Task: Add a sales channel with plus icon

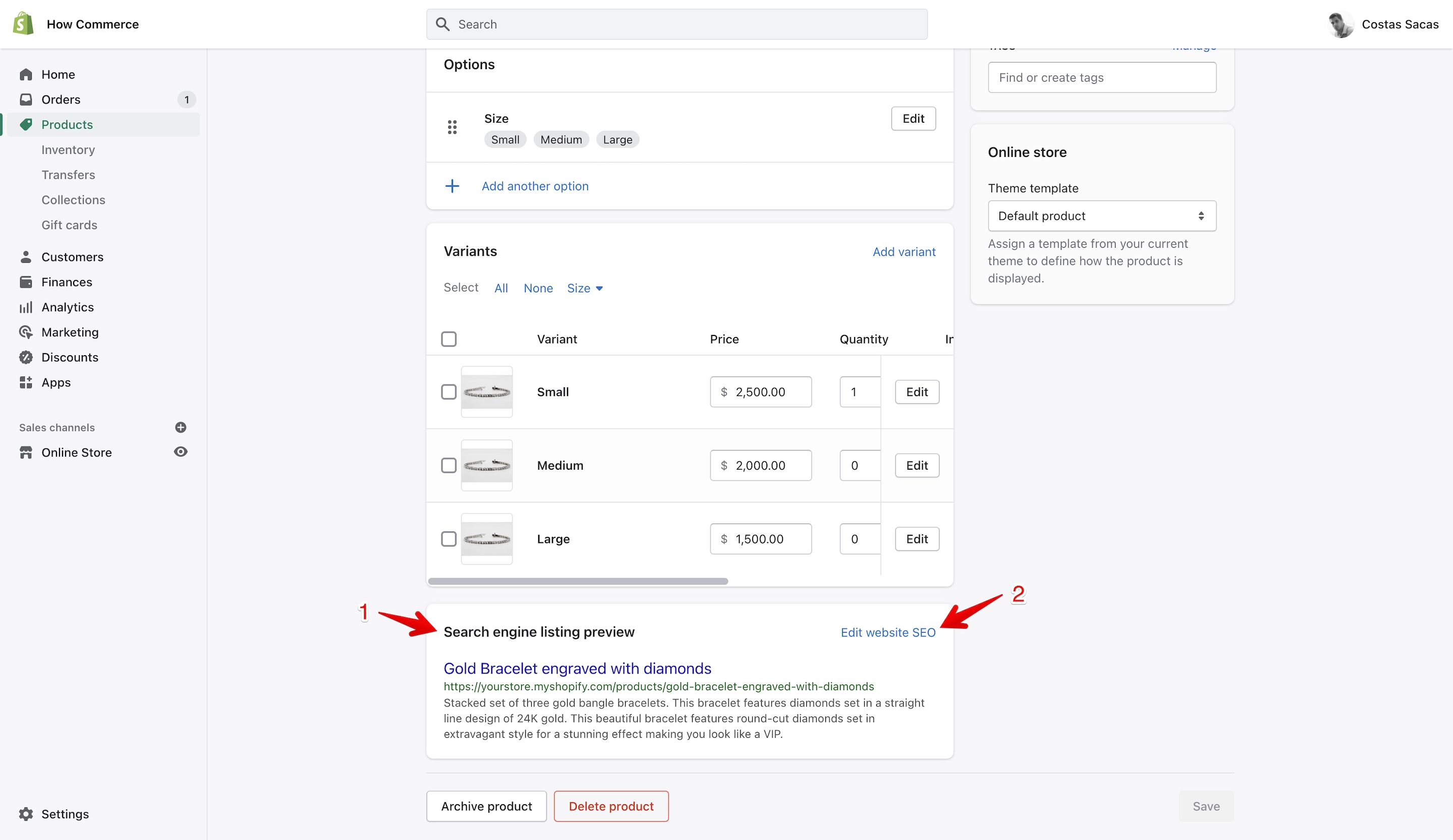Action: (181, 427)
